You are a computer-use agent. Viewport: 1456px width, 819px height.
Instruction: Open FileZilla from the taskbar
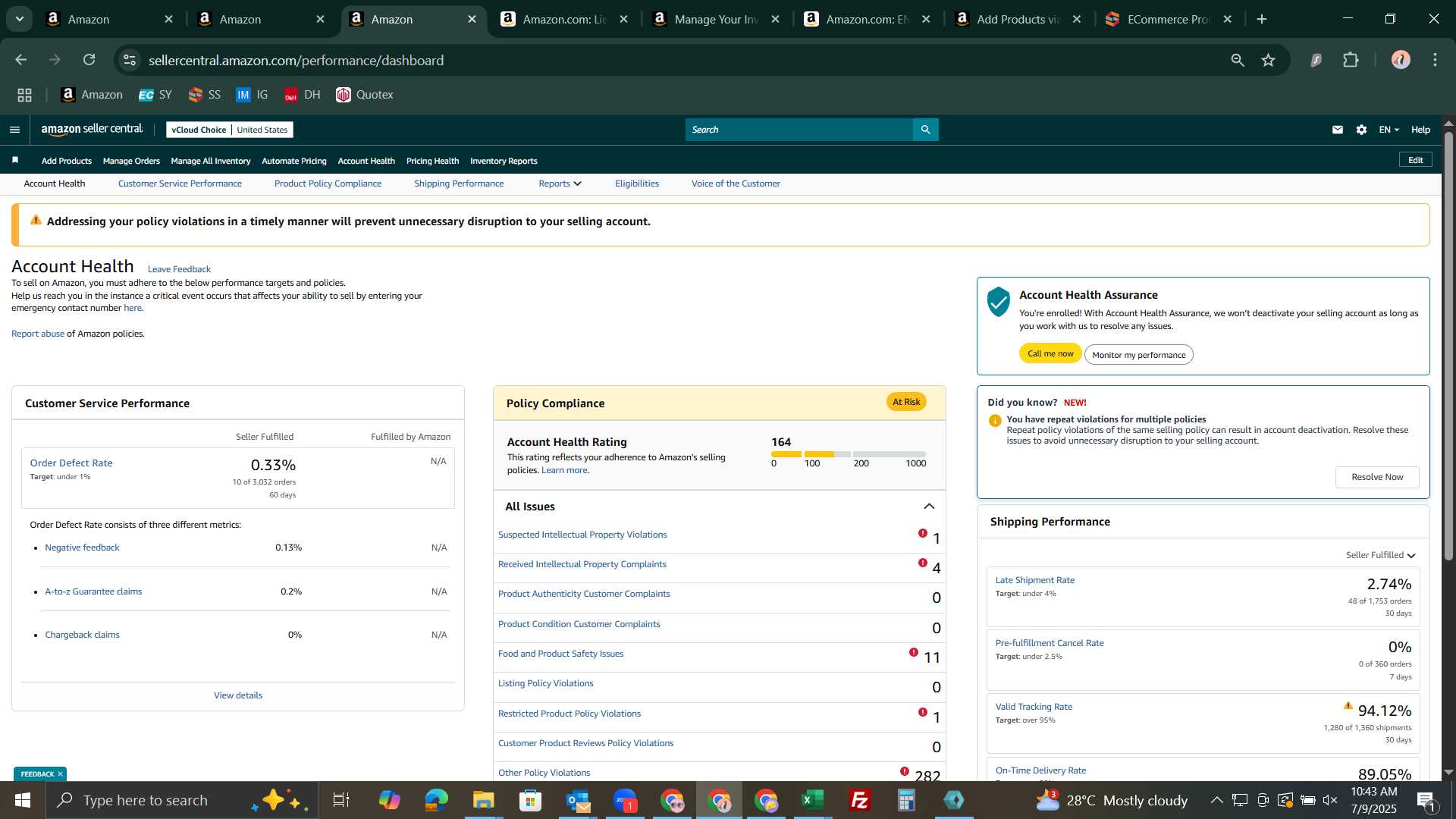click(859, 800)
